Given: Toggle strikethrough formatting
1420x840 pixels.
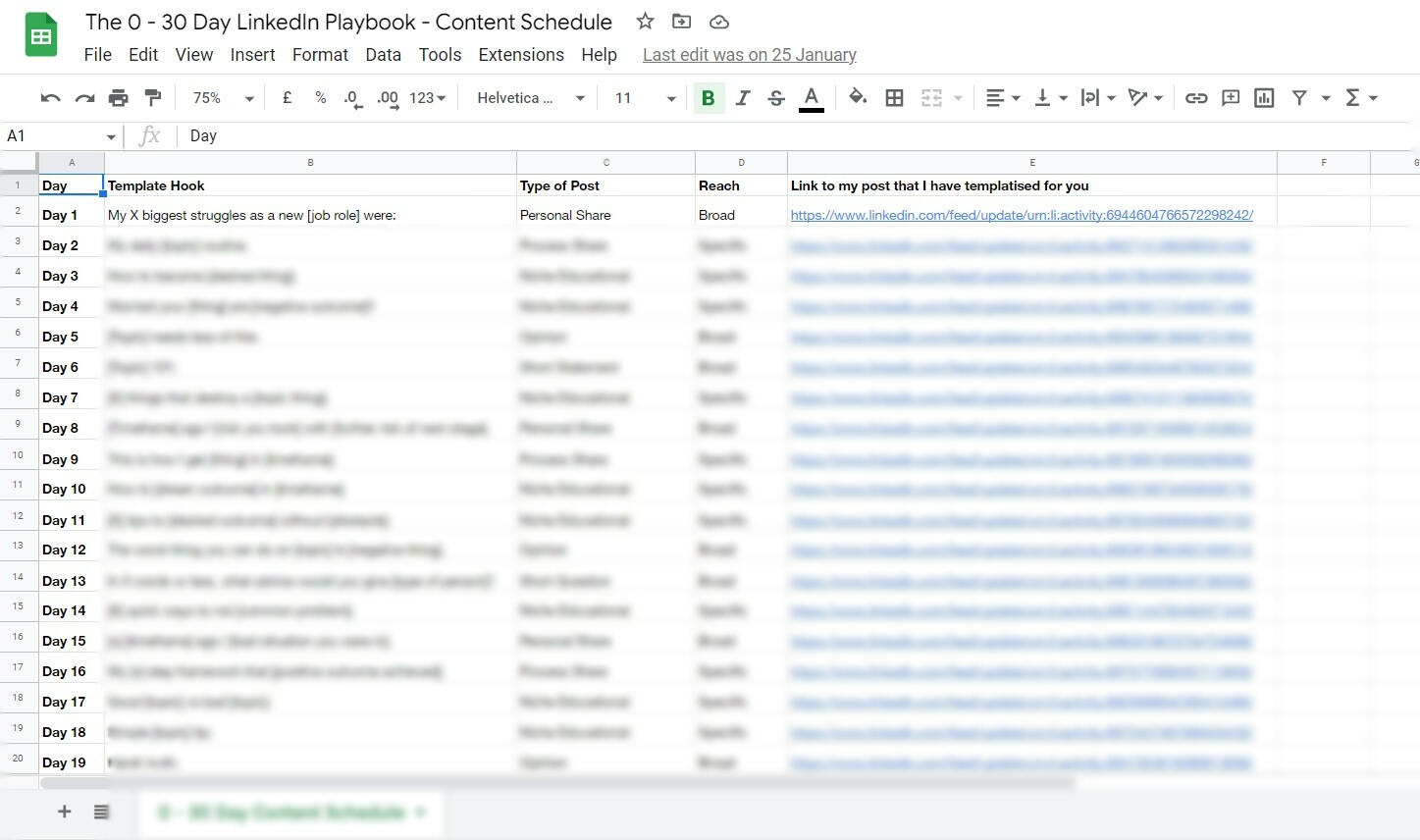Looking at the screenshot, I should tap(776, 98).
